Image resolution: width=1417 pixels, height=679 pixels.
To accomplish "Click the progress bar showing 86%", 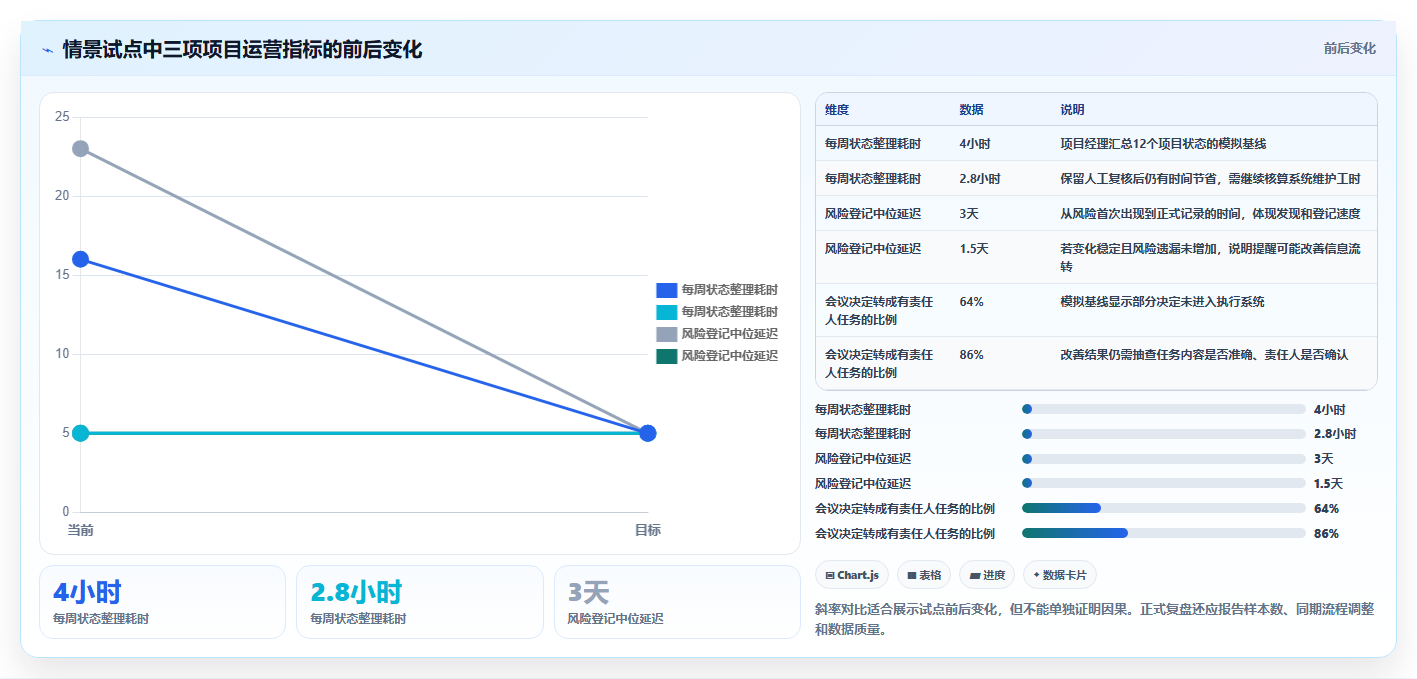I will pos(1164,533).
